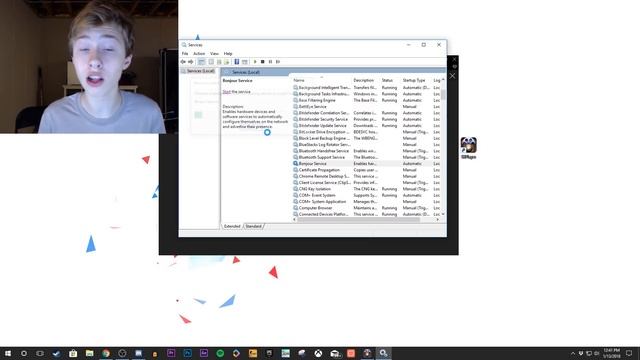Open the Services magnifier taskbar icon
This screenshot has width=640, height=360.
tap(383, 353)
